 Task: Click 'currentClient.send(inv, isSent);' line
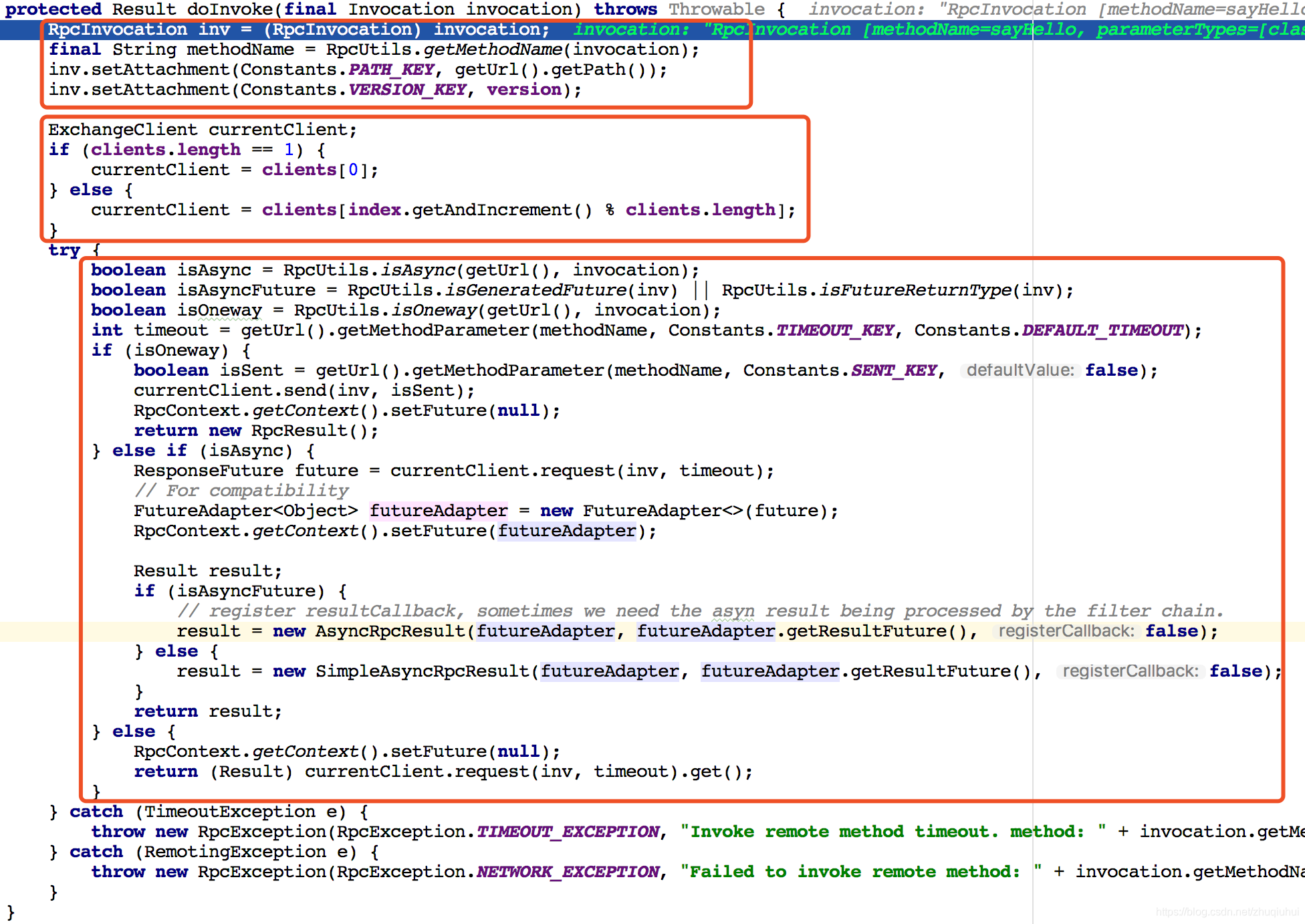point(304,390)
